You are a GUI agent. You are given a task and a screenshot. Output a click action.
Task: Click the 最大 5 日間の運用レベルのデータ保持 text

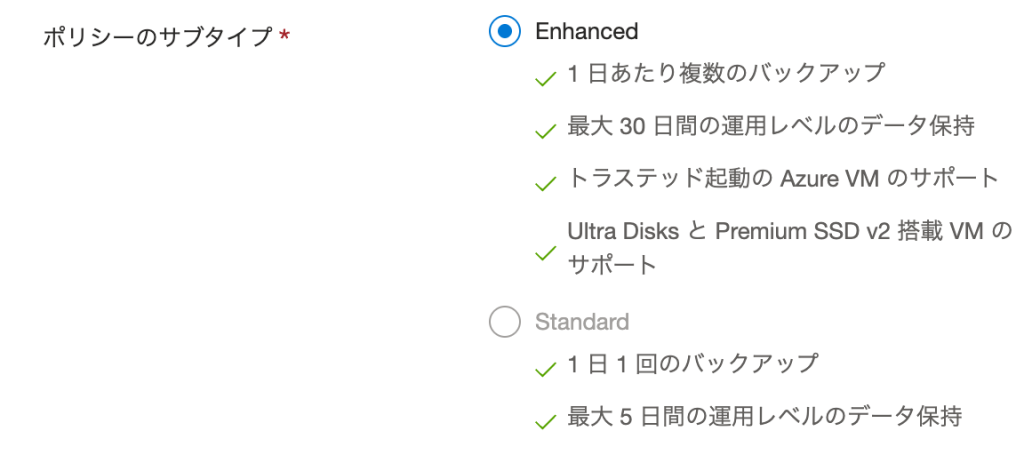click(x=765, y=416)
